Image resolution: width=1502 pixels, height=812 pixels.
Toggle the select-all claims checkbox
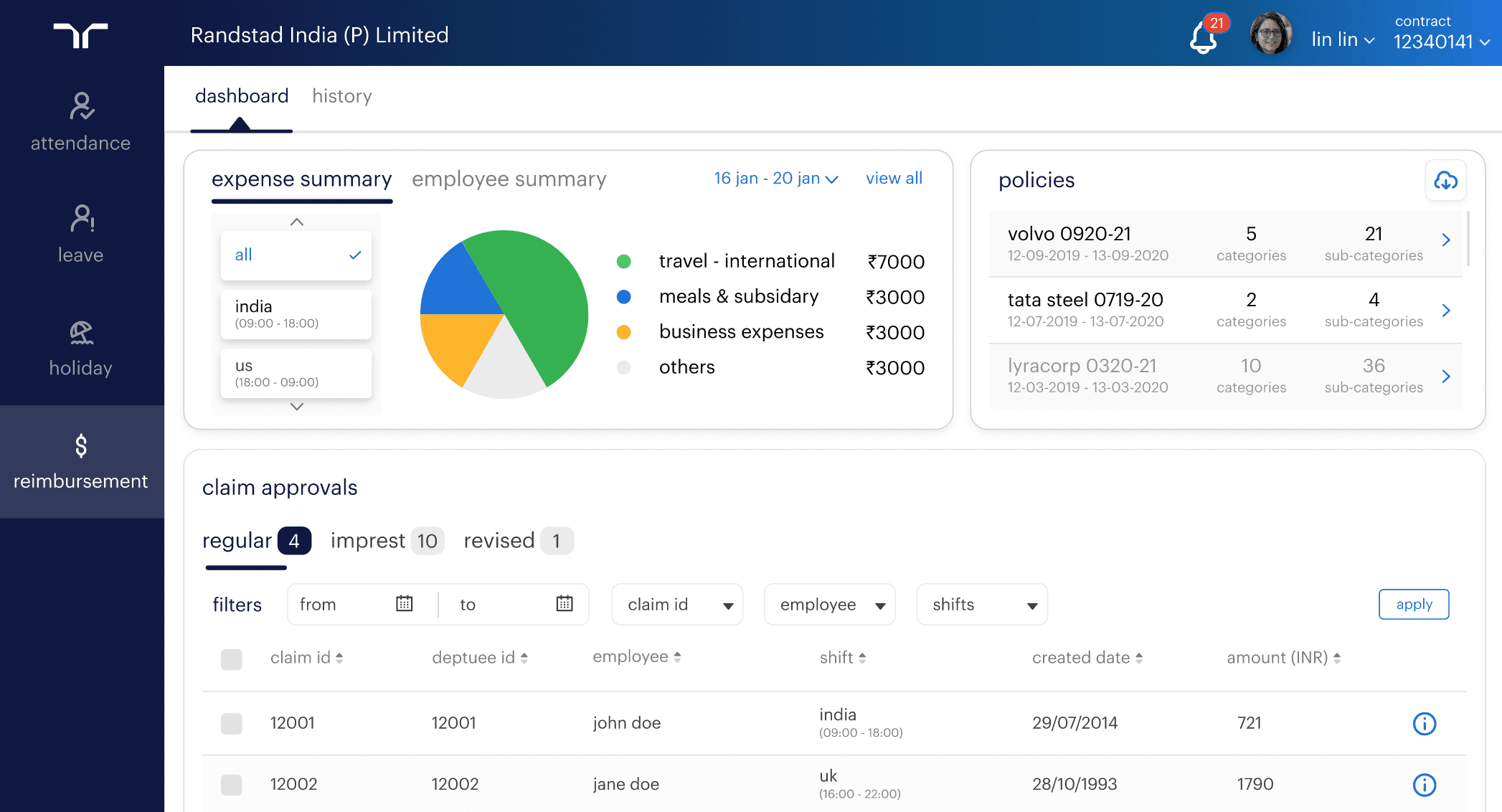coord(232,659)
